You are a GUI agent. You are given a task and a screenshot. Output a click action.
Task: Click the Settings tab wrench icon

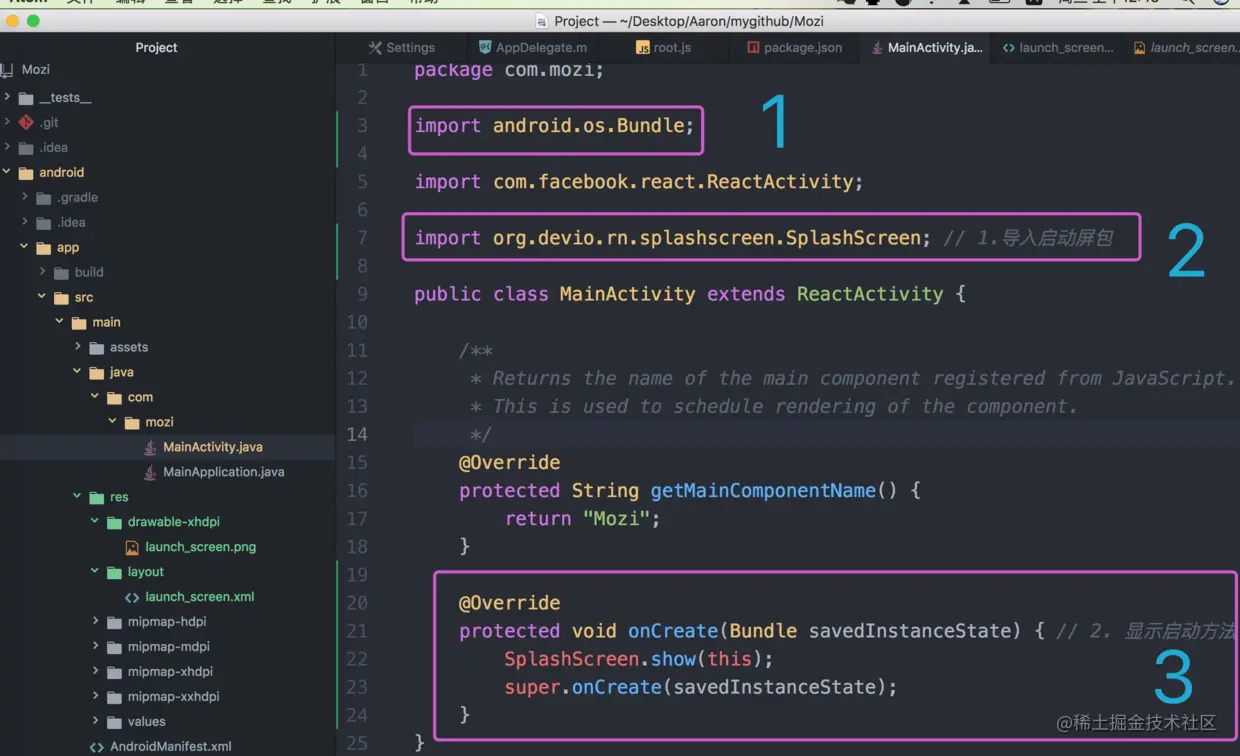coord(375,47)
